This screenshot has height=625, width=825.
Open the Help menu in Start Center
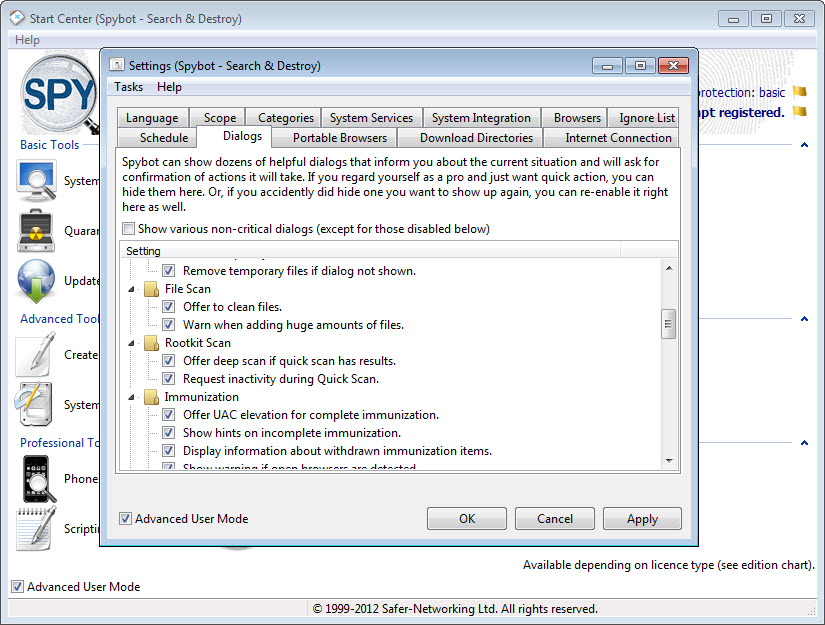27,40
